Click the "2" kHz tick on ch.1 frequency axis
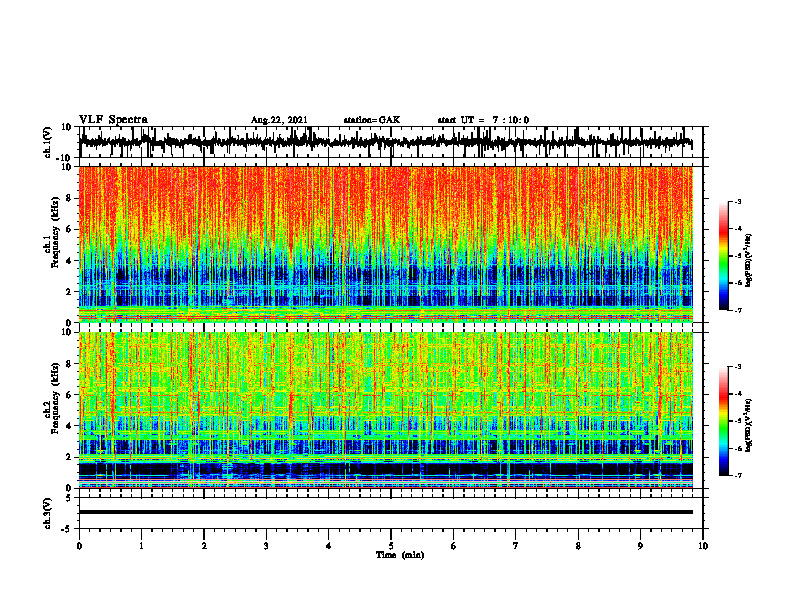The width and height of the screenshot is (792, 612). pos(70,291)
